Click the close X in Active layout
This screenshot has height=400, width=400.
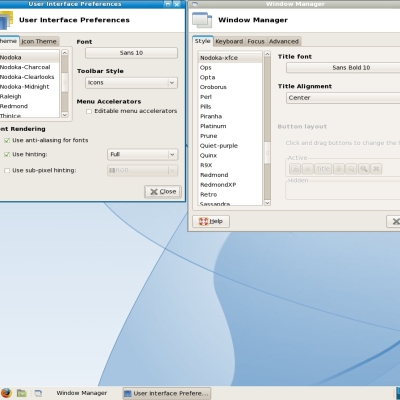coord(376,169)
